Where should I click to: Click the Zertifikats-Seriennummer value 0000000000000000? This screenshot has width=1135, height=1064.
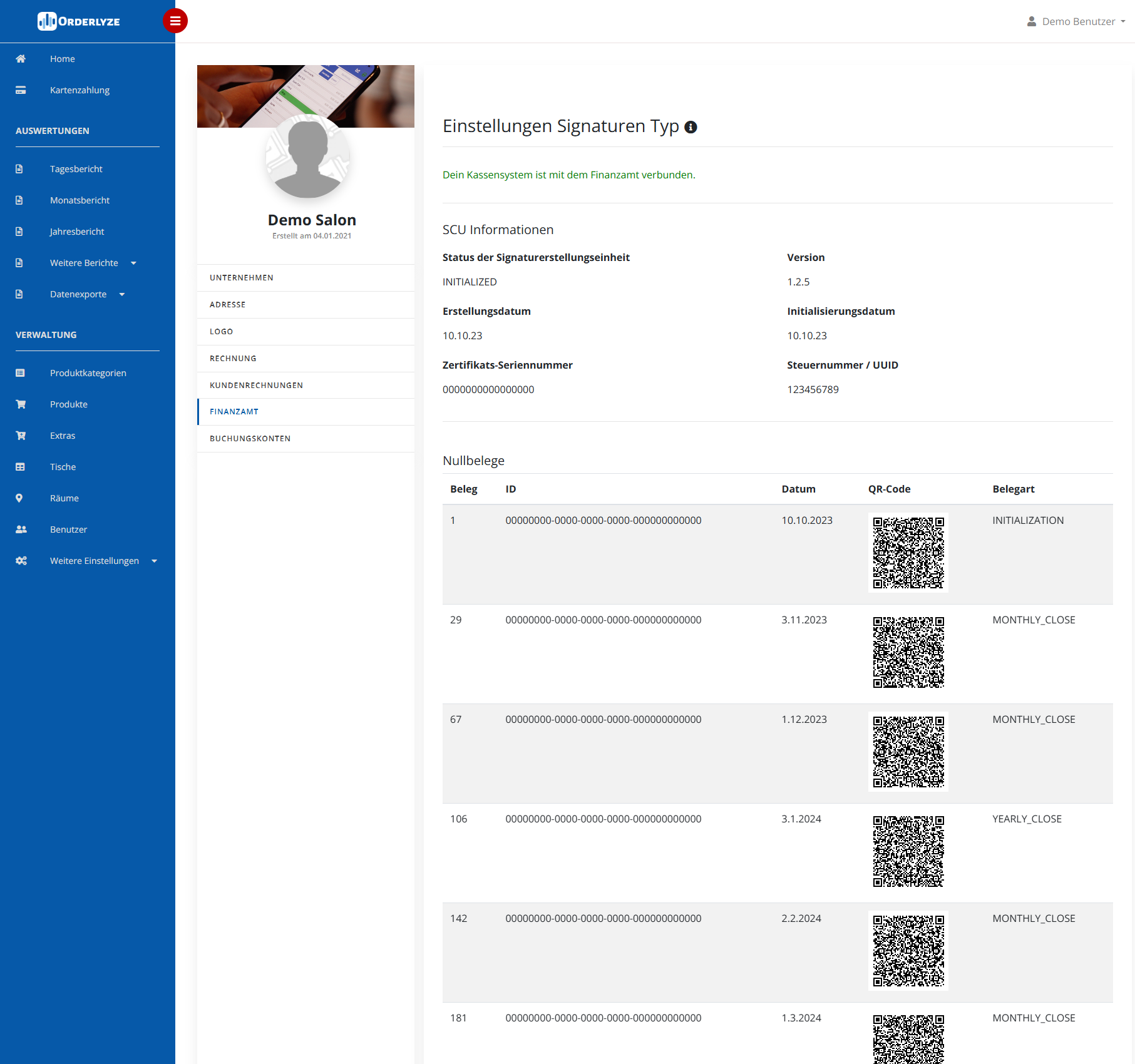488,390
